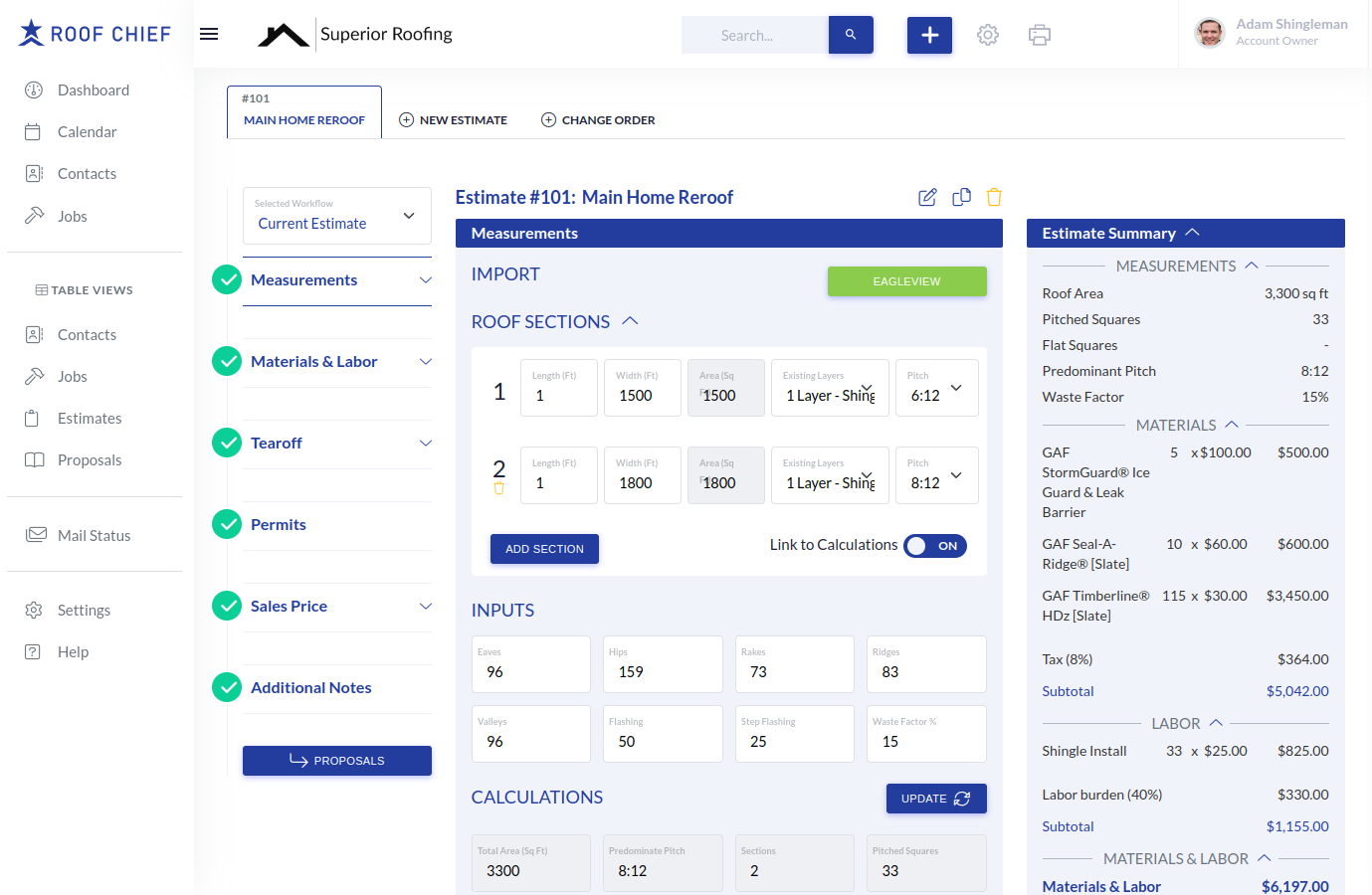
Task: Delete Estimate #101 via the trash icon
Action: [994, 197]
